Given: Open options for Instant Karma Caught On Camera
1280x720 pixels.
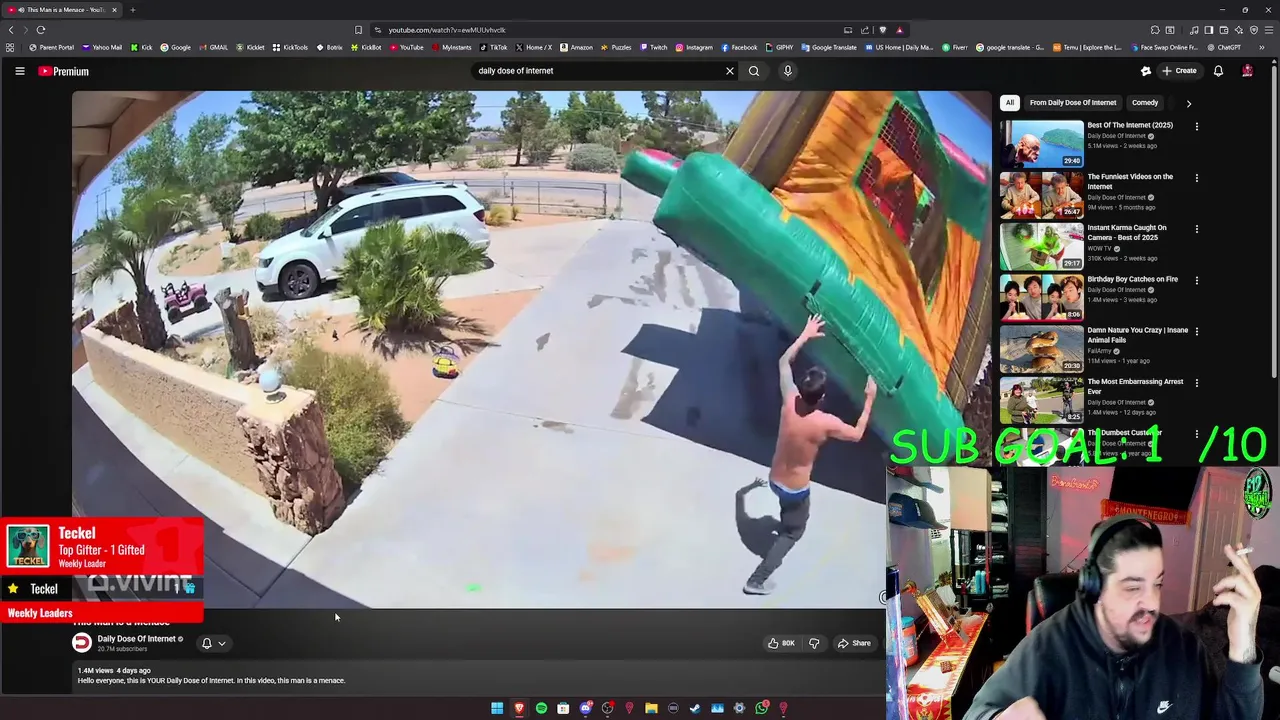Looking at the screenshot, I should pyautogui.click(x=1196, y=229).
